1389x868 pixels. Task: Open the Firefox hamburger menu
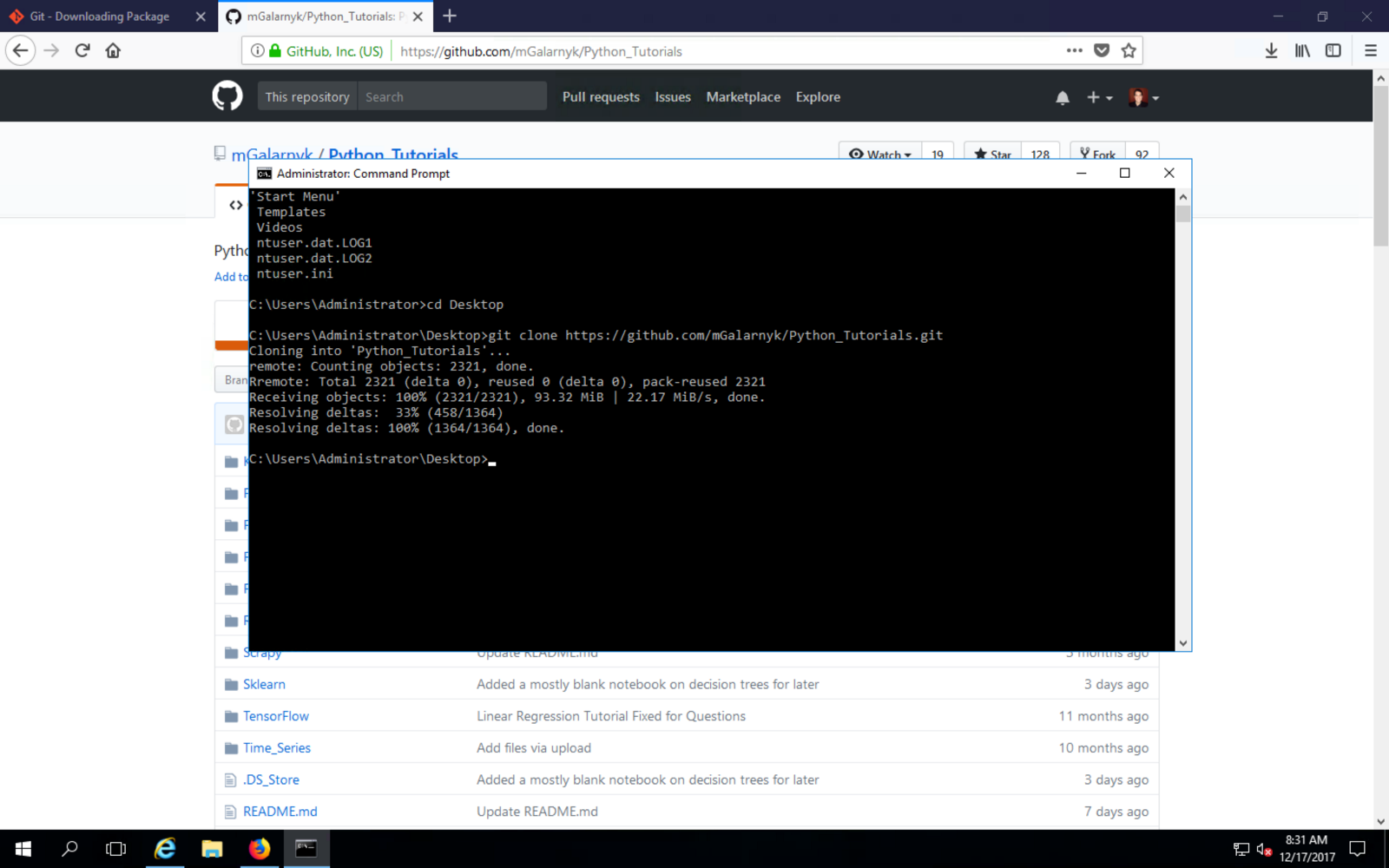point(1371,50)
